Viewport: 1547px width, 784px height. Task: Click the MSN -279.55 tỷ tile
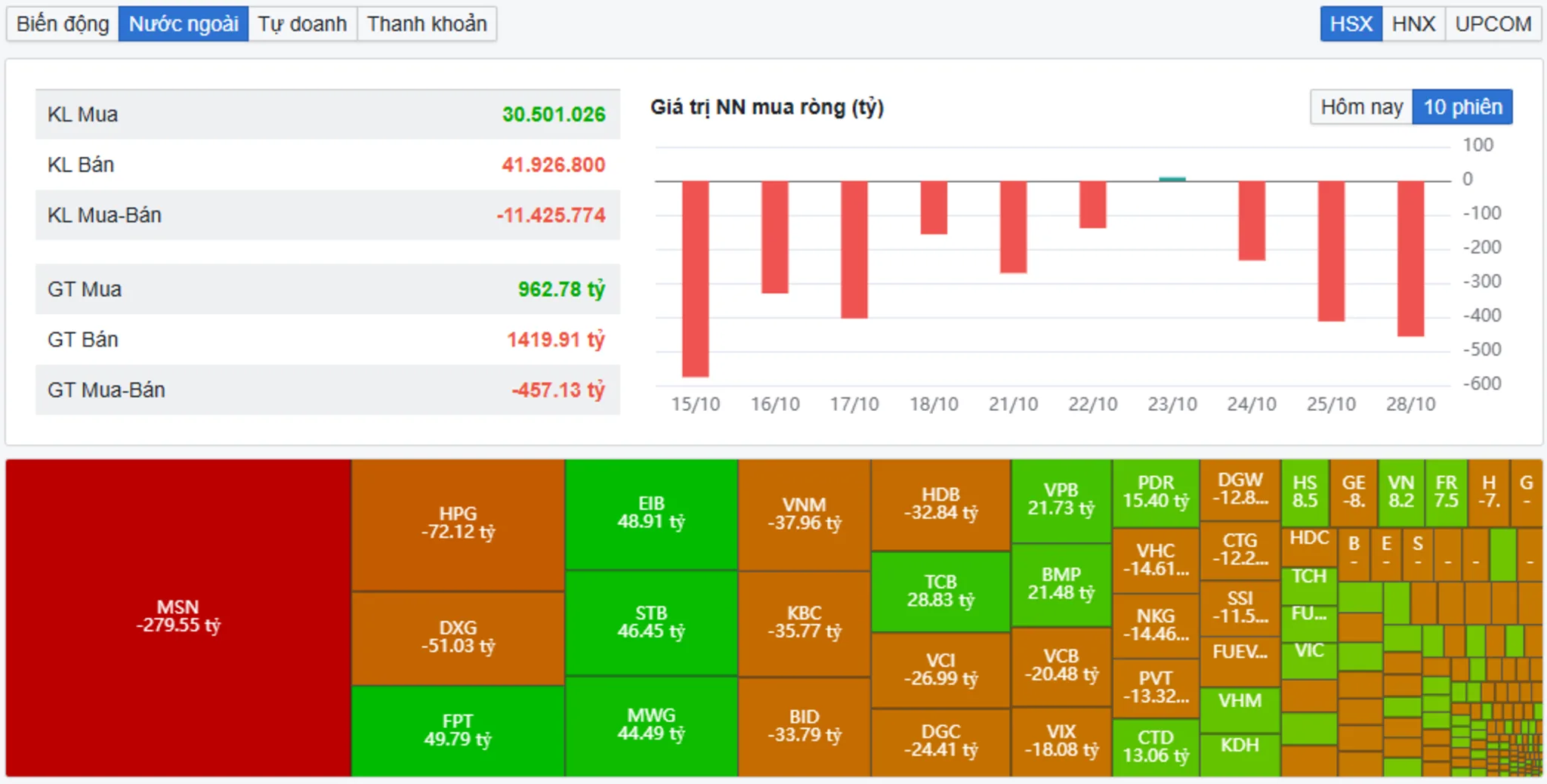(178, 617)
